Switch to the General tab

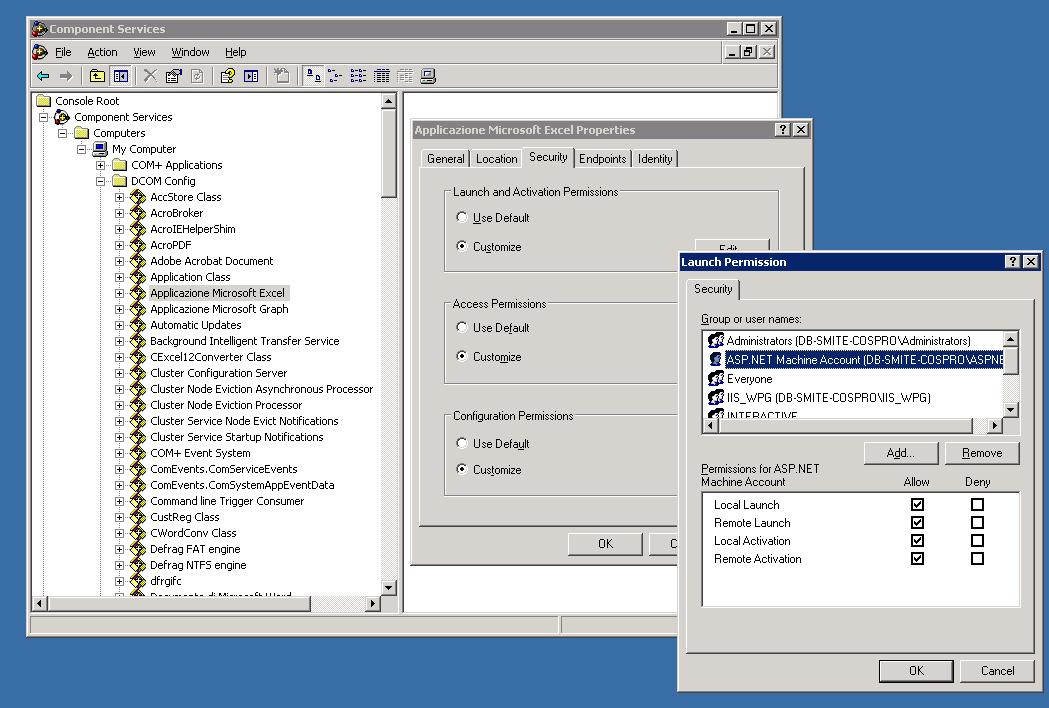(446, 159)
